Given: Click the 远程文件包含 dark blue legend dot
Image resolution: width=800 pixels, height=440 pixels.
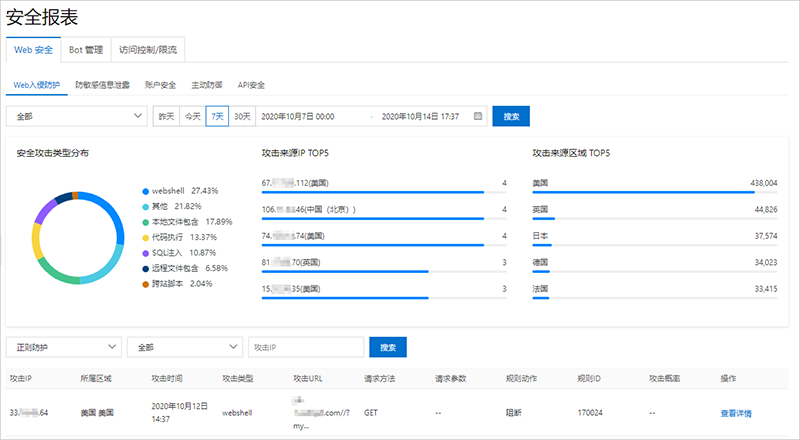Looking at the screenshot, I should tap(145, 268).
